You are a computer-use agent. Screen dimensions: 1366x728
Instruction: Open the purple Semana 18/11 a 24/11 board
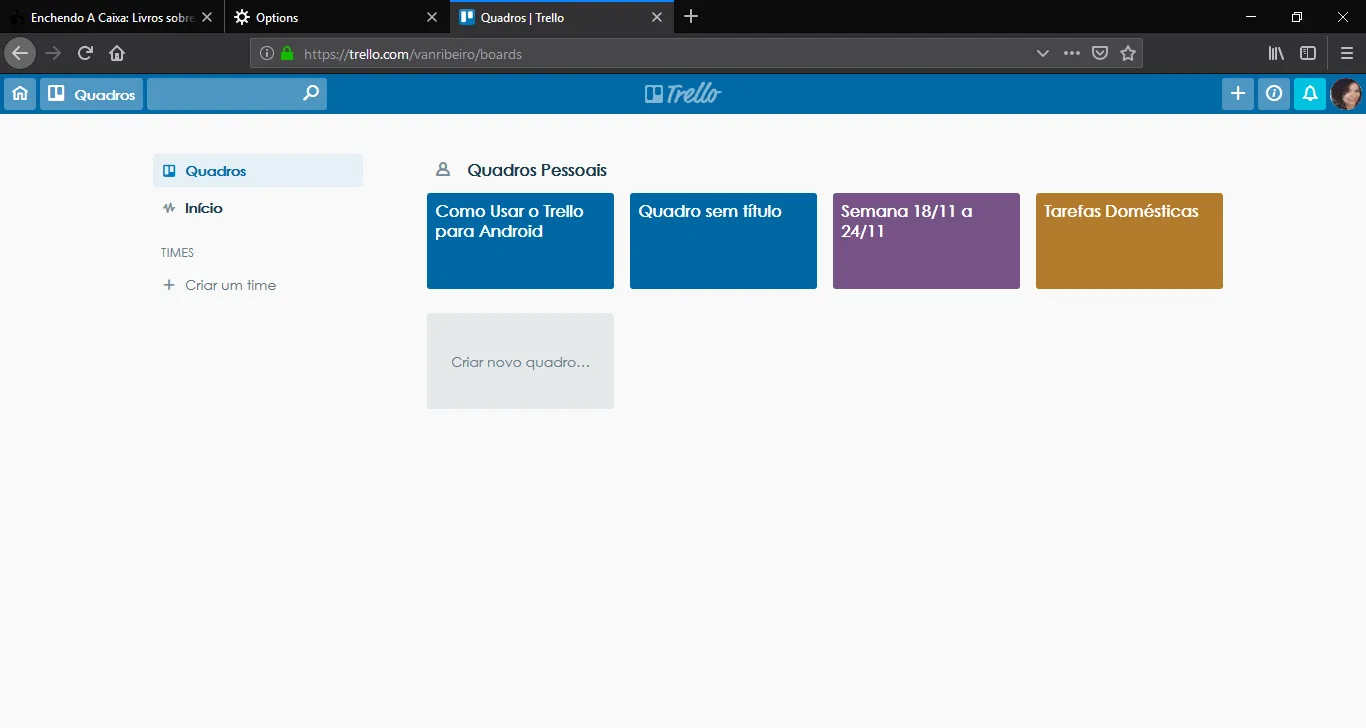coord(926,241)
